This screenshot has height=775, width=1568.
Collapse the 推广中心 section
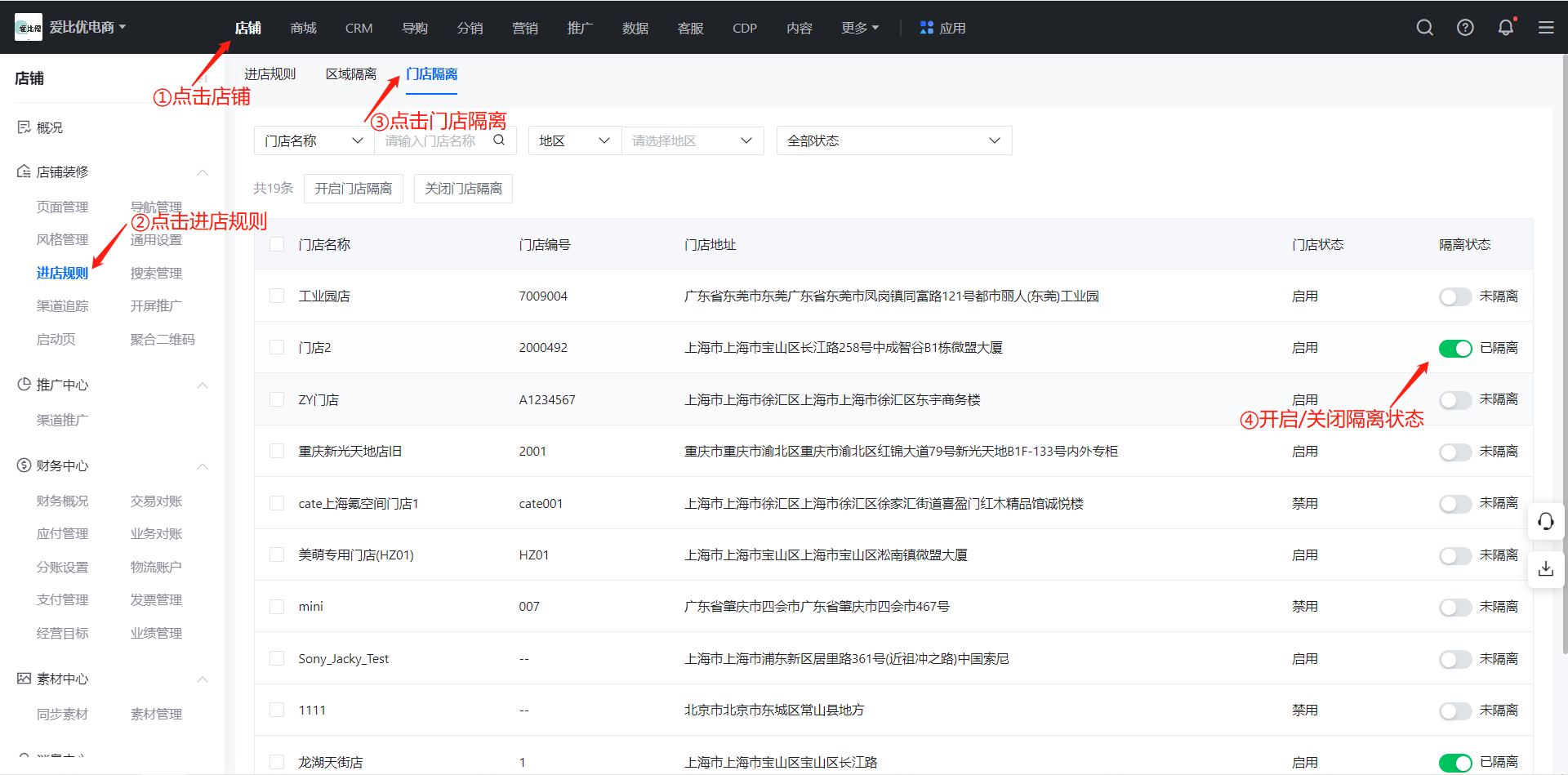point(203,385)
